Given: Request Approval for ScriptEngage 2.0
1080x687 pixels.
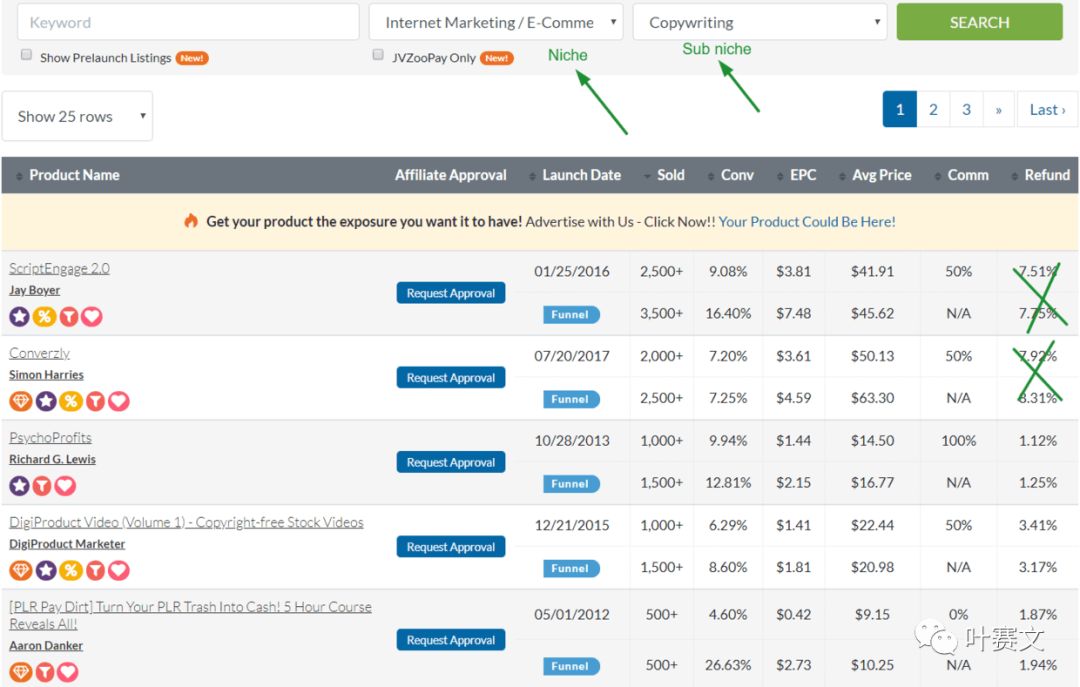Looking at the screenshot, I should 450,293.
